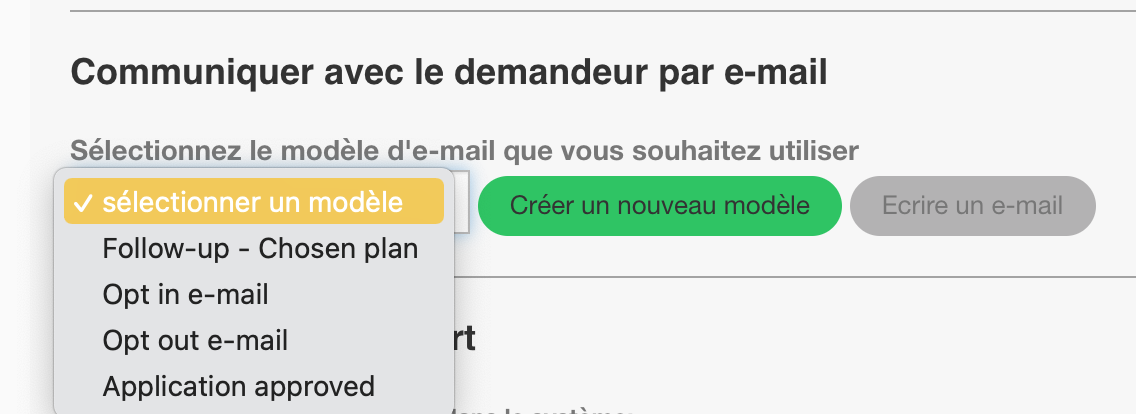Click the separator line below the buttons
The height and width of the screenshot is (414, 1136).
(795, 276)
